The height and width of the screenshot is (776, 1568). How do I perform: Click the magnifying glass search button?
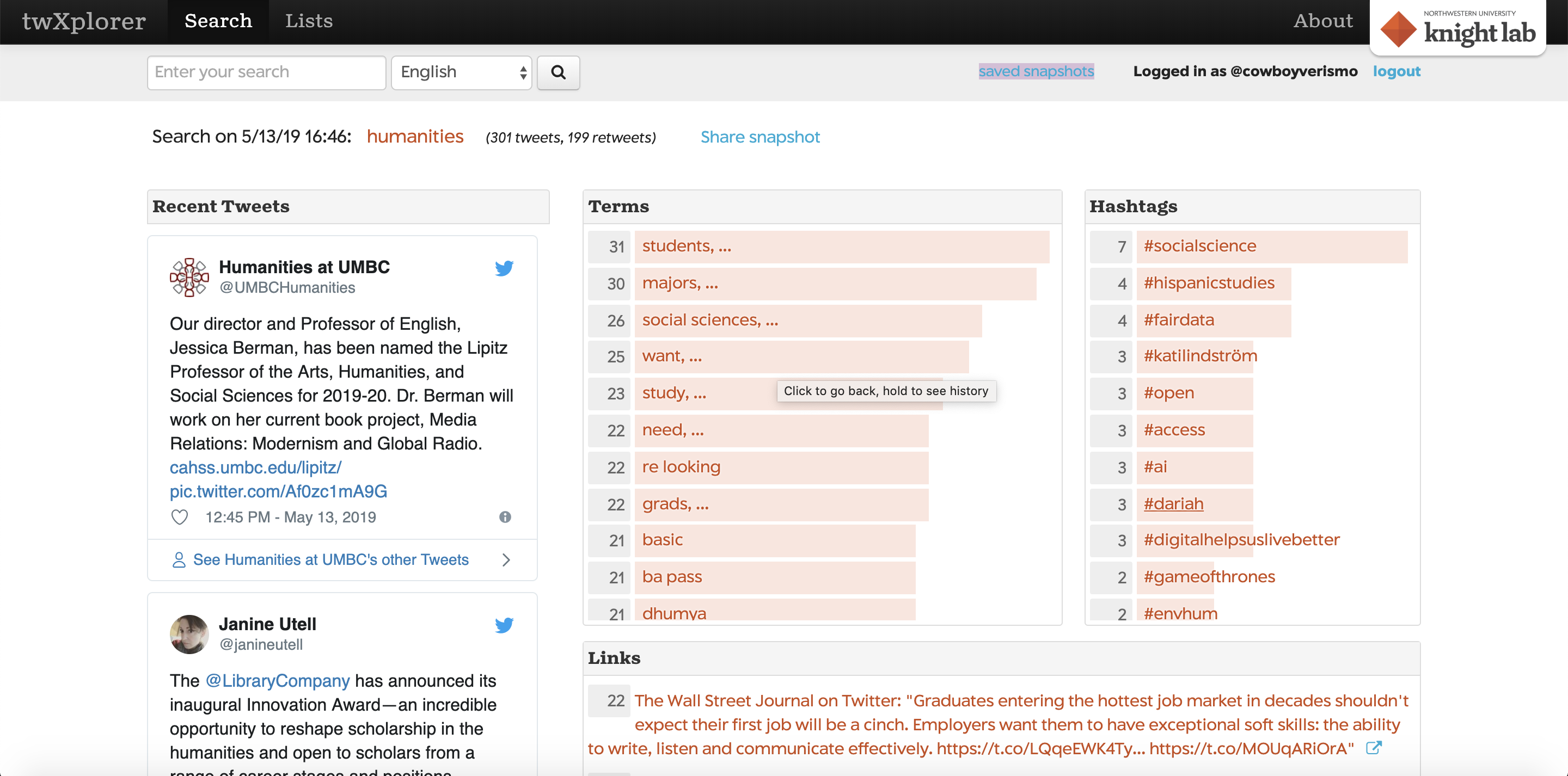point(558,72)
